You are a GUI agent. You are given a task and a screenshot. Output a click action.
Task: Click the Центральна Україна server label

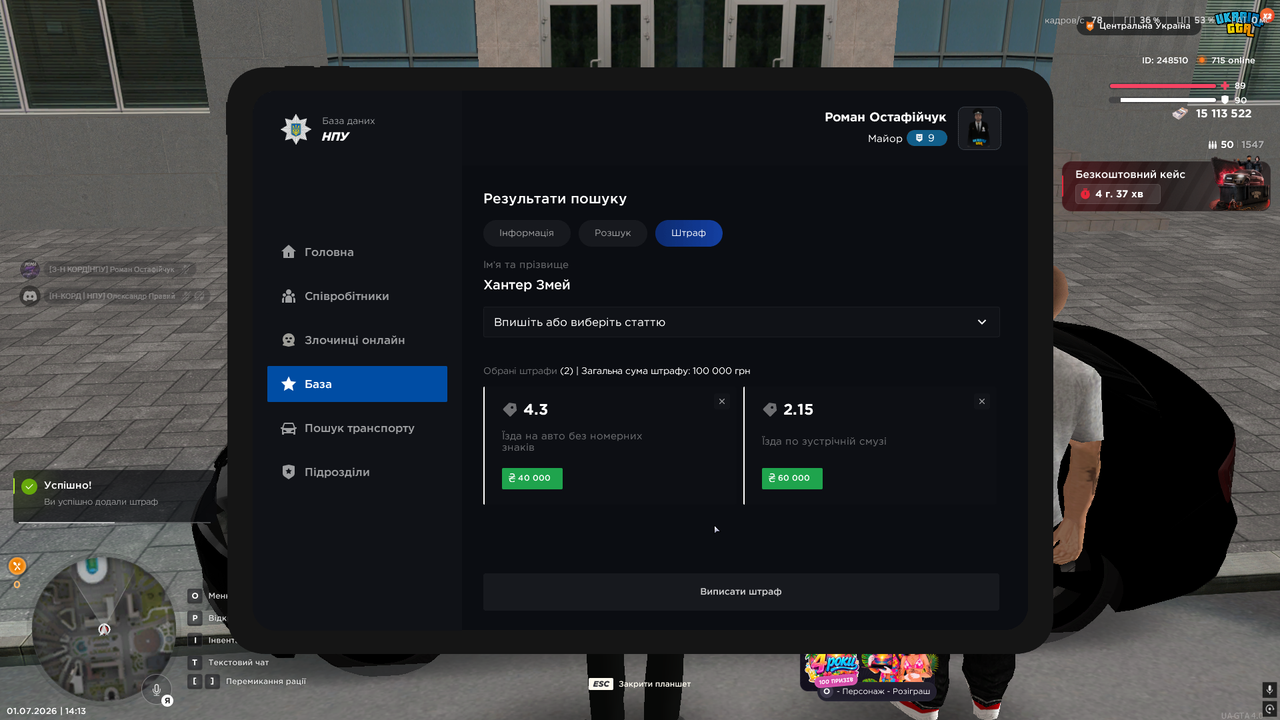[x=1138, y=26]
